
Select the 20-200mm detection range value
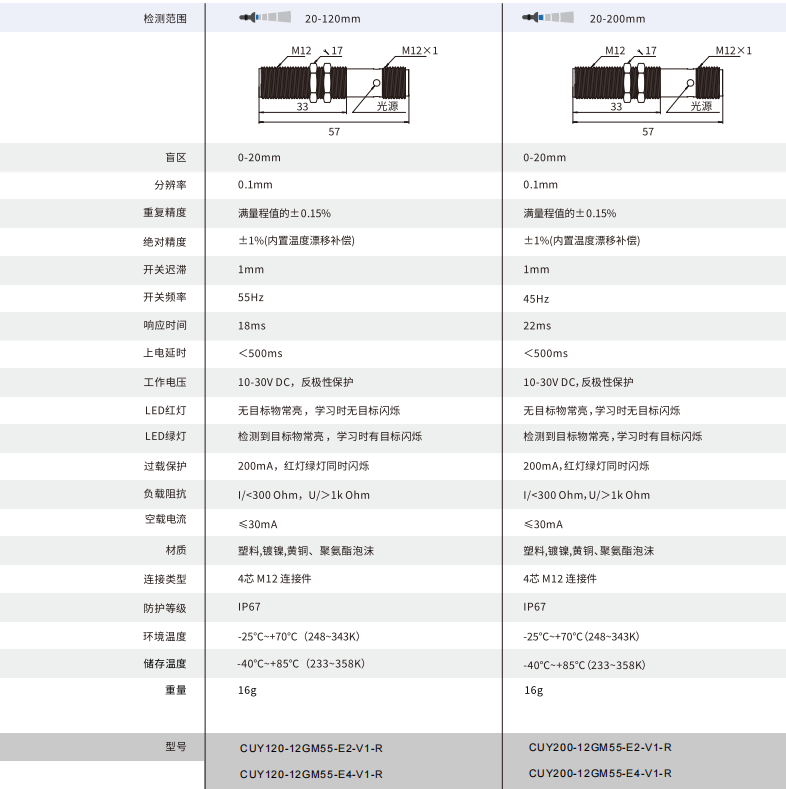[x=617, y=19]
